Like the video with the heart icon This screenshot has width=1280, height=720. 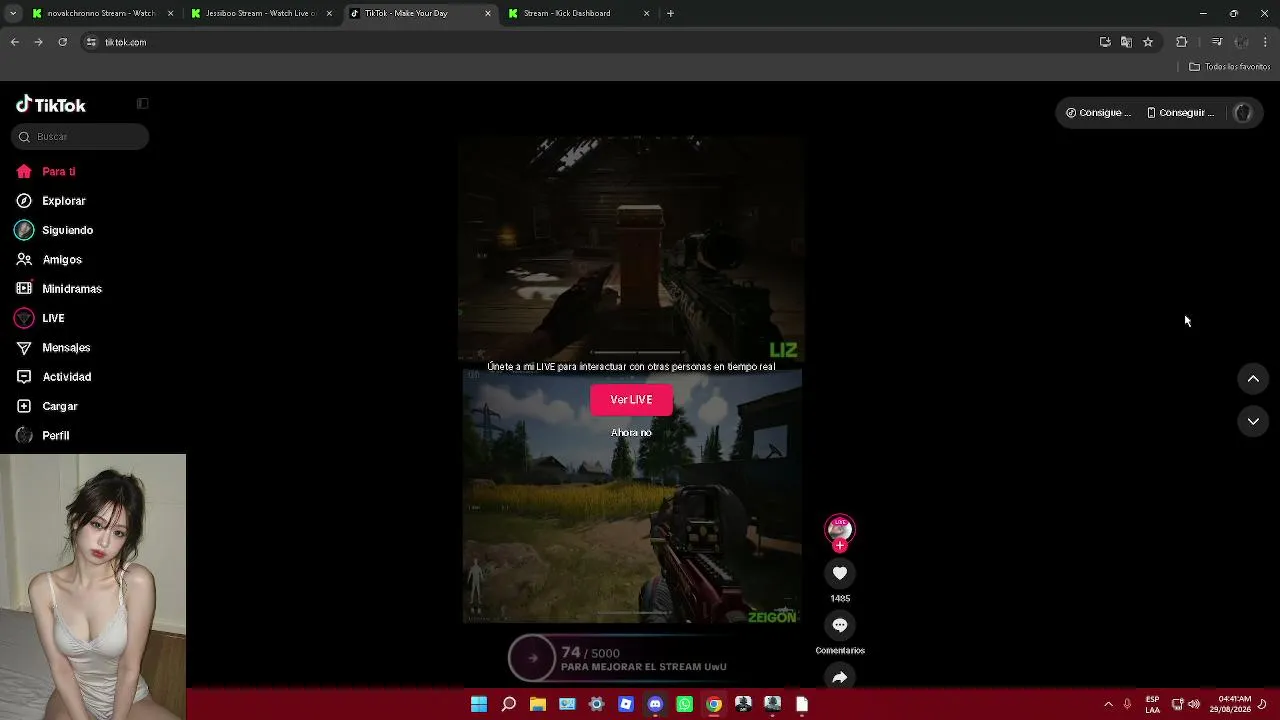point(840,573)
